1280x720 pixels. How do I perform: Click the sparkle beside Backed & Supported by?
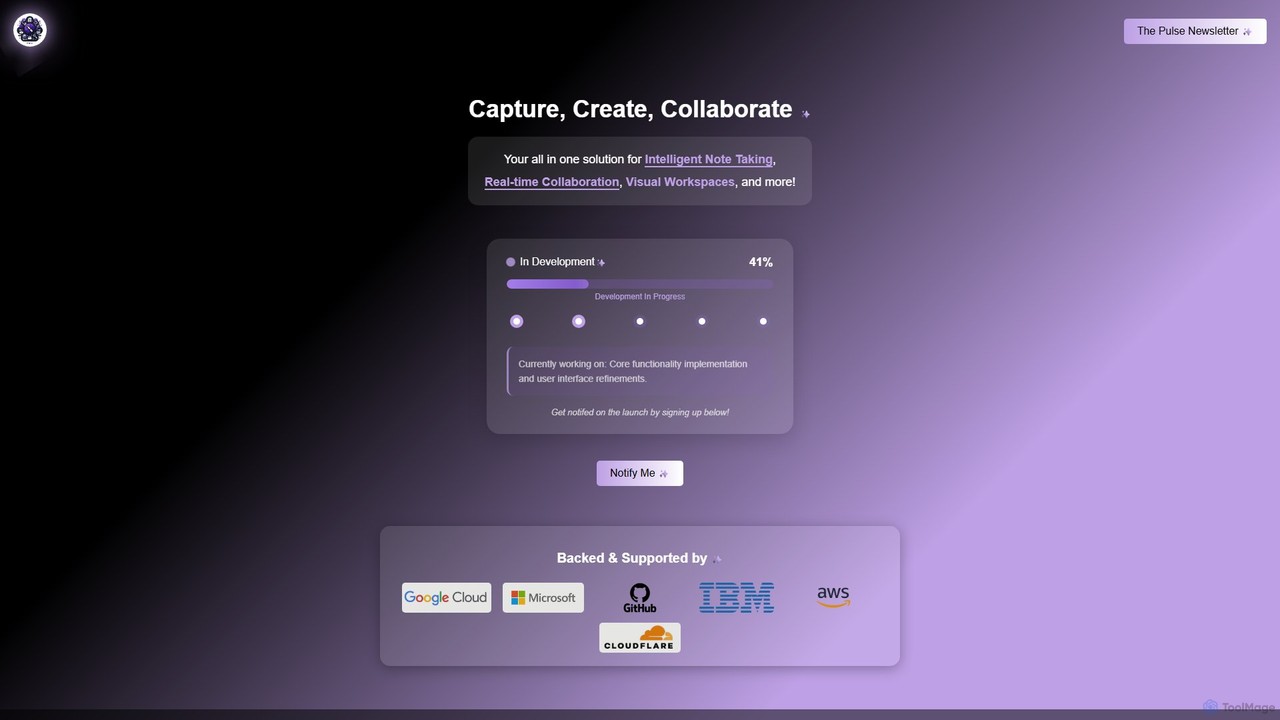[717, 560]
